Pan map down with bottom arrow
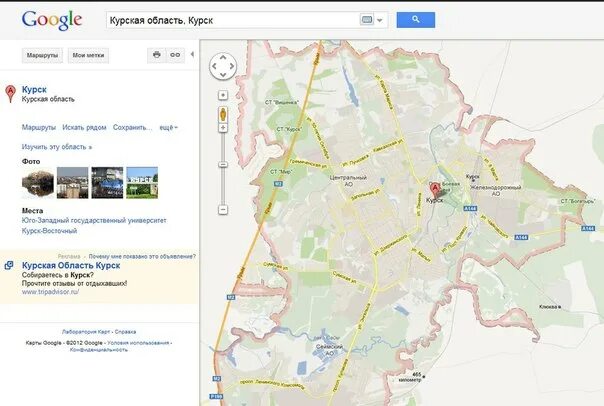The image size is (604, 406). pyautogui.click(x=223, y=75)
